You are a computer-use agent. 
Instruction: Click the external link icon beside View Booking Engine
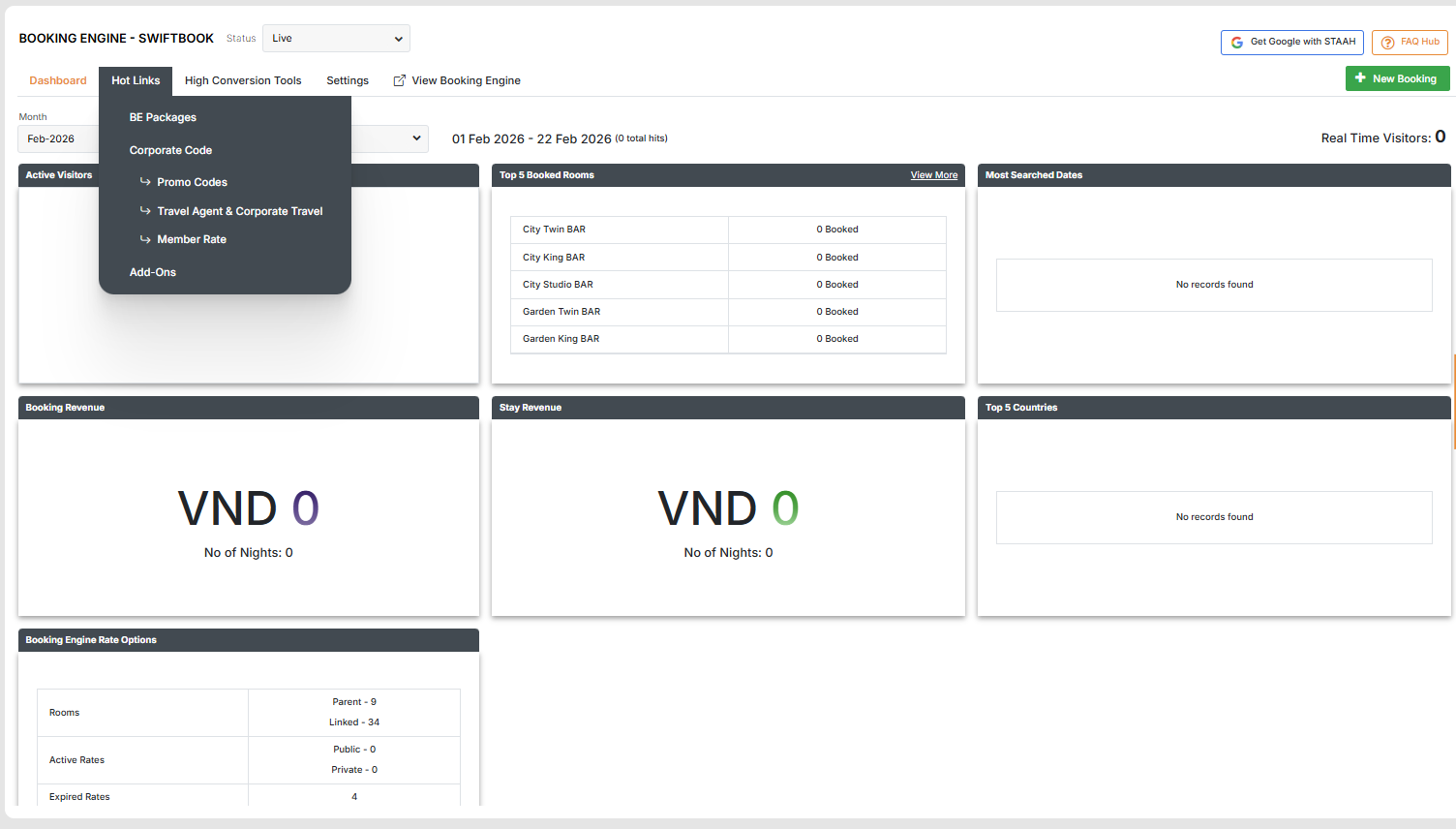click(399, 81)
